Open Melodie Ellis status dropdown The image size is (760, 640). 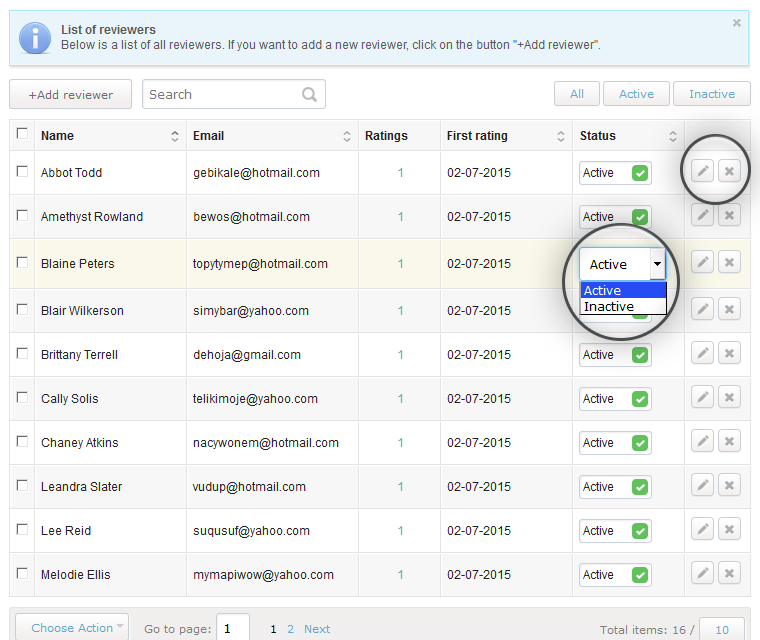click(615, 575)
